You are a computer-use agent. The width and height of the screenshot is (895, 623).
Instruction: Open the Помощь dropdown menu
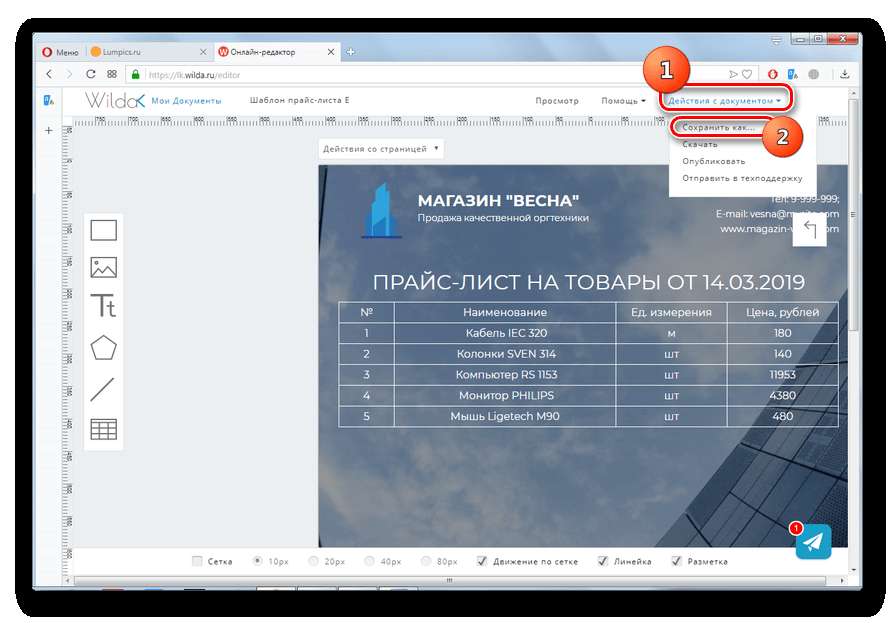coord(622,101)
